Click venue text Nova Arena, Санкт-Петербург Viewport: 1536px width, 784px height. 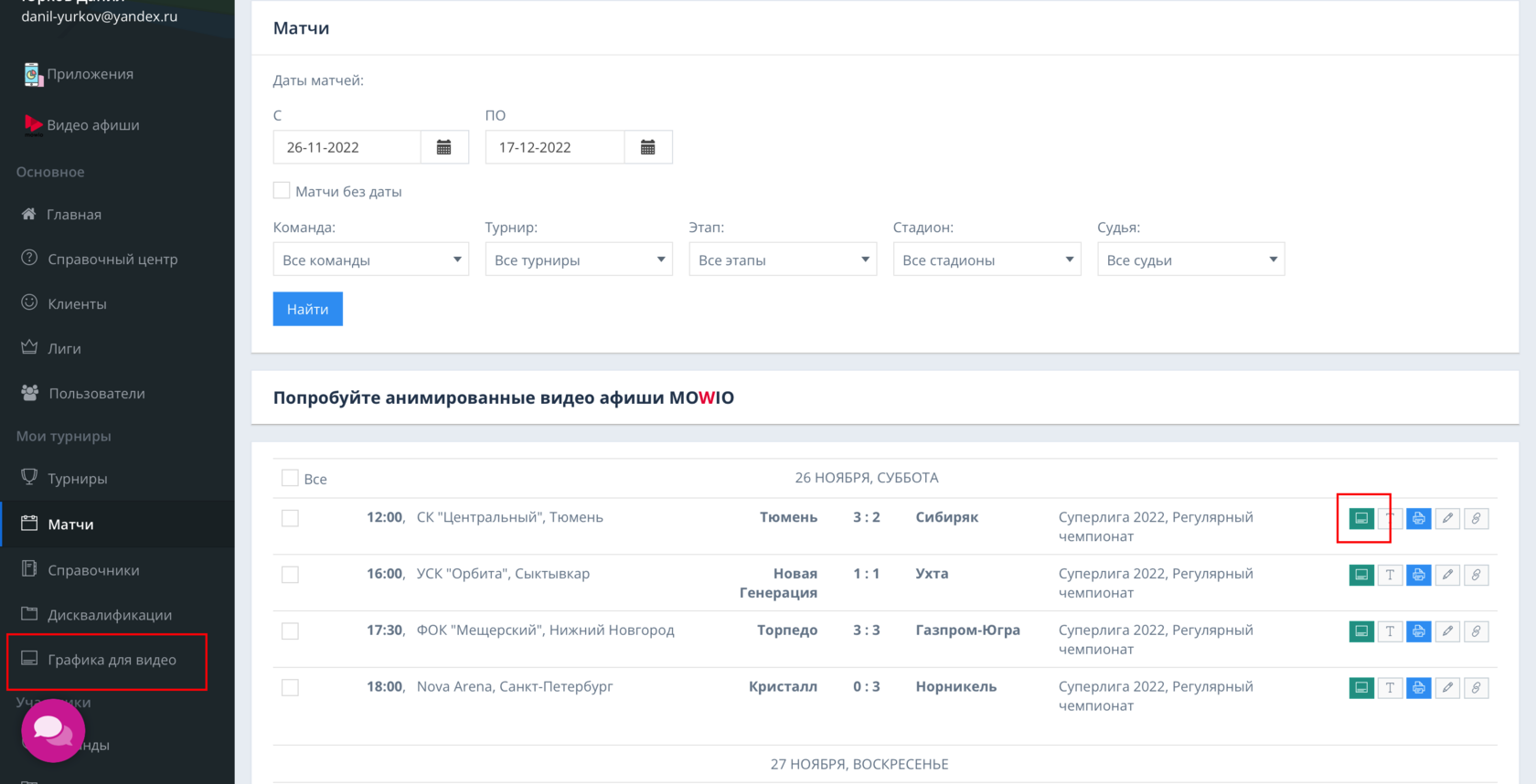(515, 687)
